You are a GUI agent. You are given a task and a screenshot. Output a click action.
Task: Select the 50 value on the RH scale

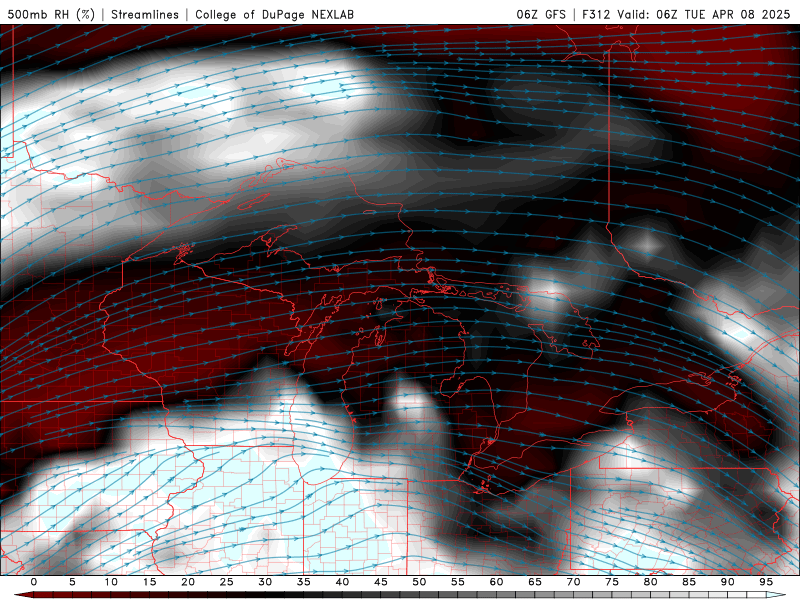point(419,582)
